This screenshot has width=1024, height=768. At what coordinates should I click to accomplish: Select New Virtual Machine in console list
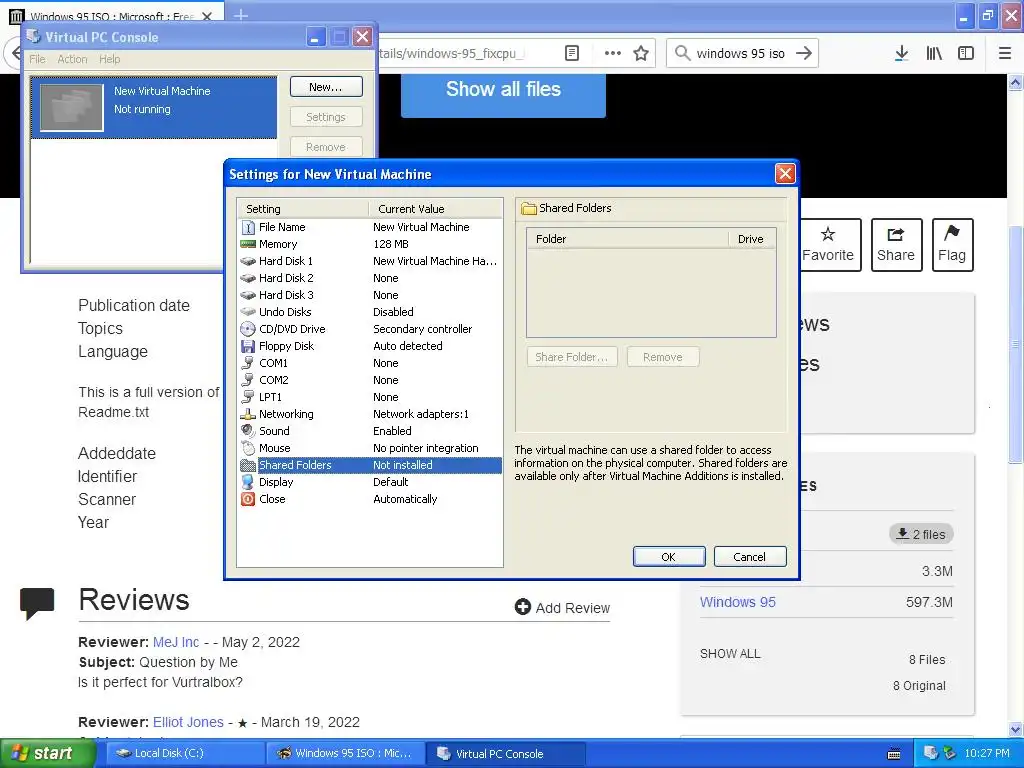point(154,106)
